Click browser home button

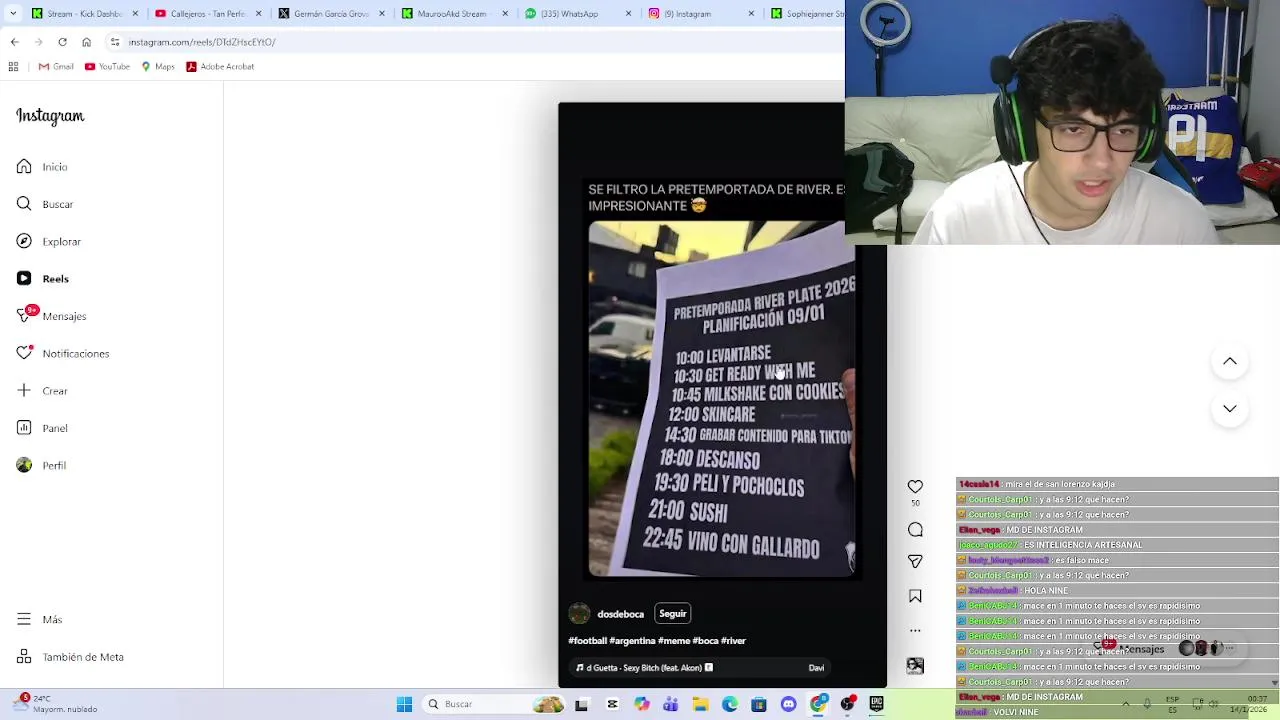click(x=86, y=42)
